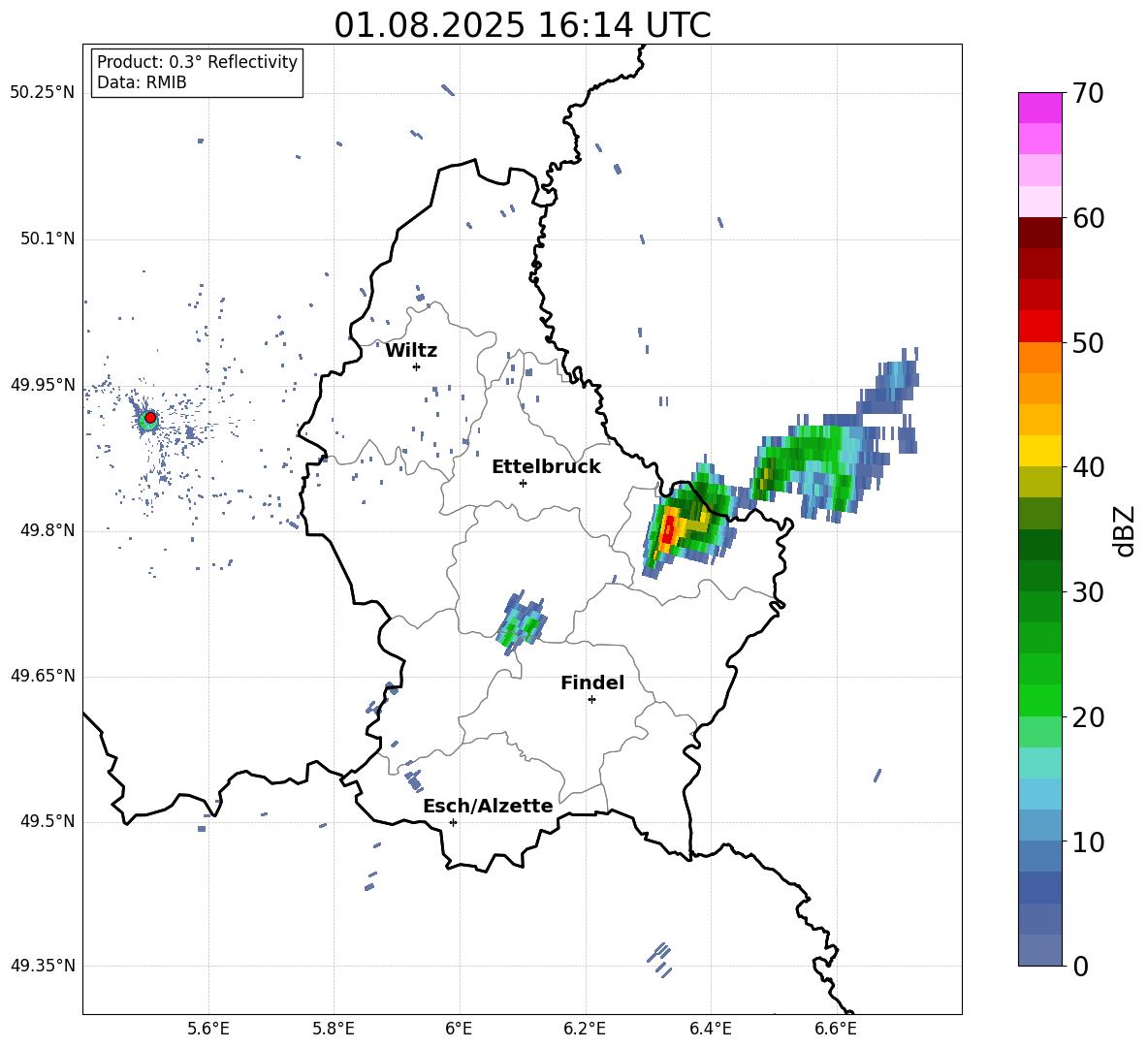
Task: Click the magenta top of the dBZ colorbar
Action: [1040, 108]
